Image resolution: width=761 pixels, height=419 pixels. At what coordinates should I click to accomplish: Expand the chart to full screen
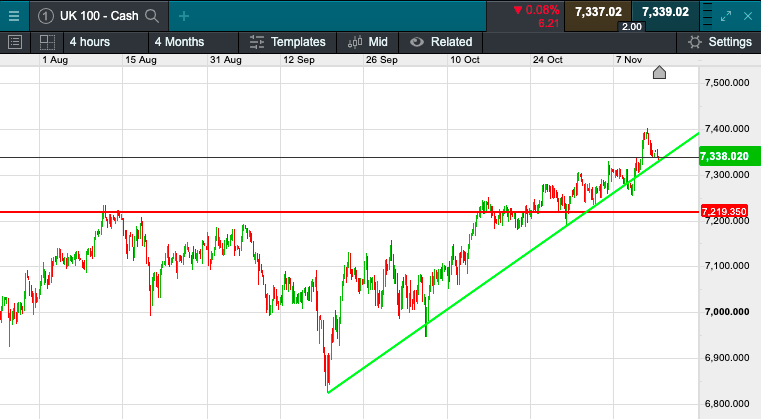pyautogui.click(x=725, y=15)
